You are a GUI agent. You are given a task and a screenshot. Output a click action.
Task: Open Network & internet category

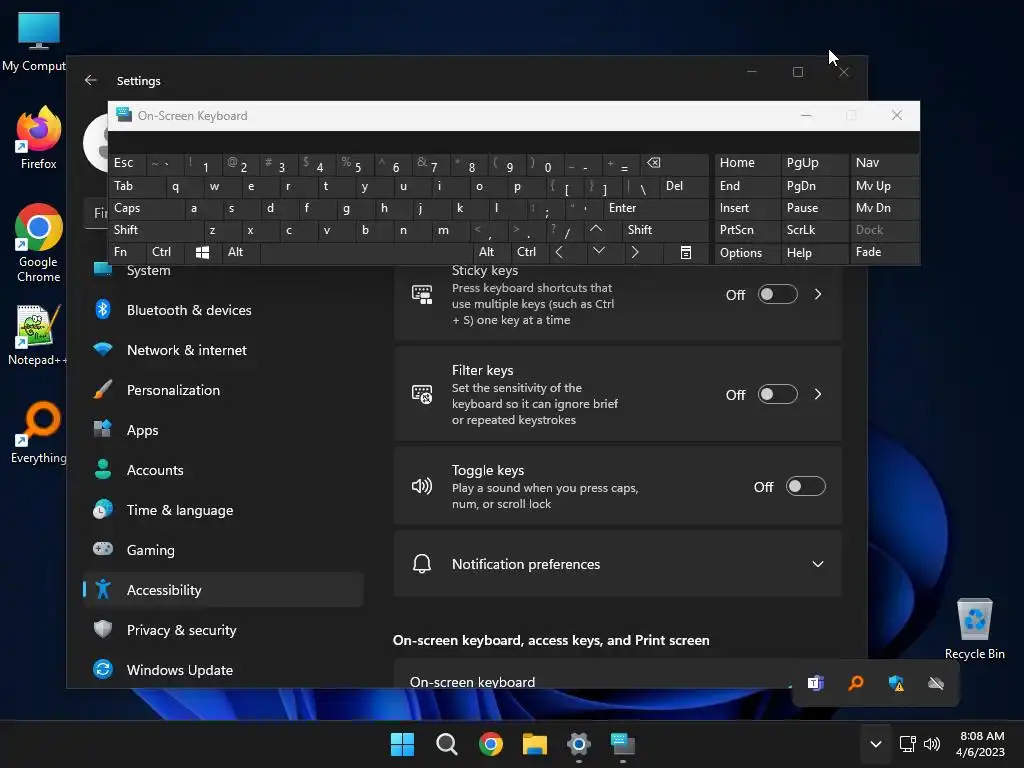point(223,350)
